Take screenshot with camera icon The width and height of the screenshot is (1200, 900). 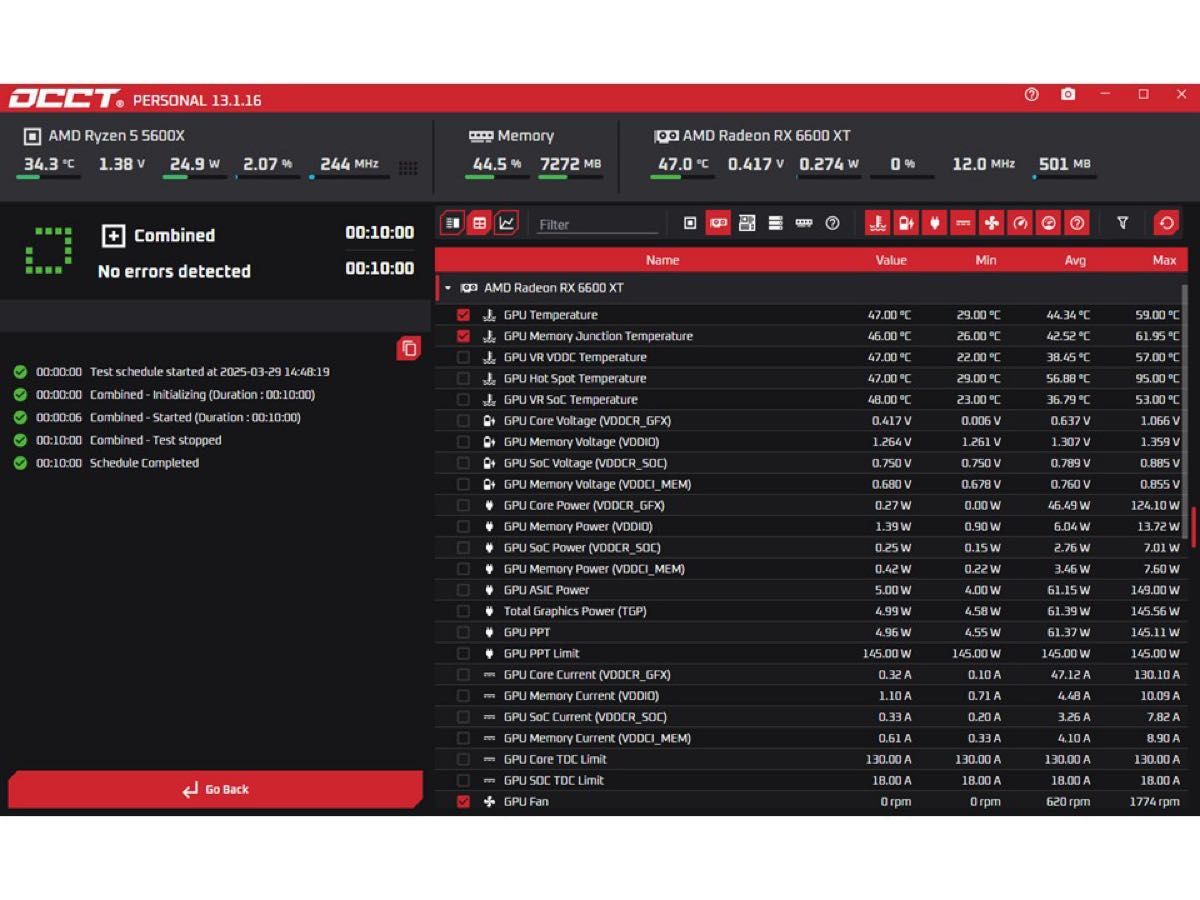coord(1068,95)
